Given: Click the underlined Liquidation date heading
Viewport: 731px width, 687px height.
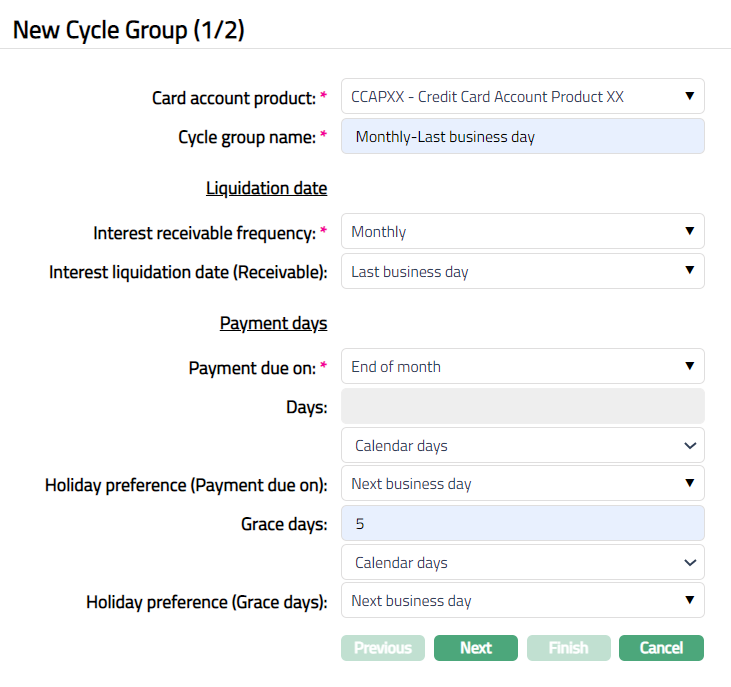Looking at the screenshot, I should pyautogui.click(x=266, y=188).
